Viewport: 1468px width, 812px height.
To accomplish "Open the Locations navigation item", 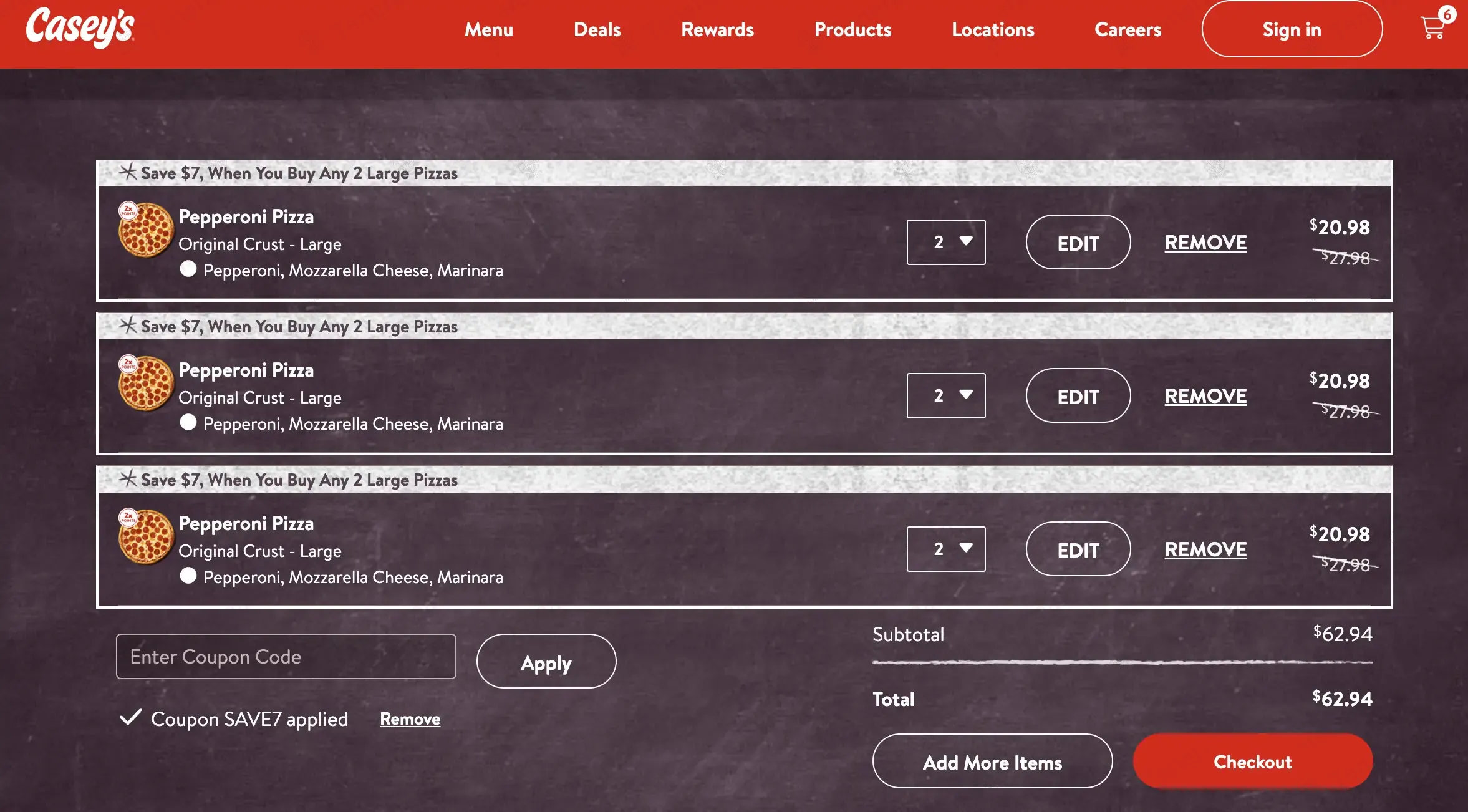I will tap(993, 29).
